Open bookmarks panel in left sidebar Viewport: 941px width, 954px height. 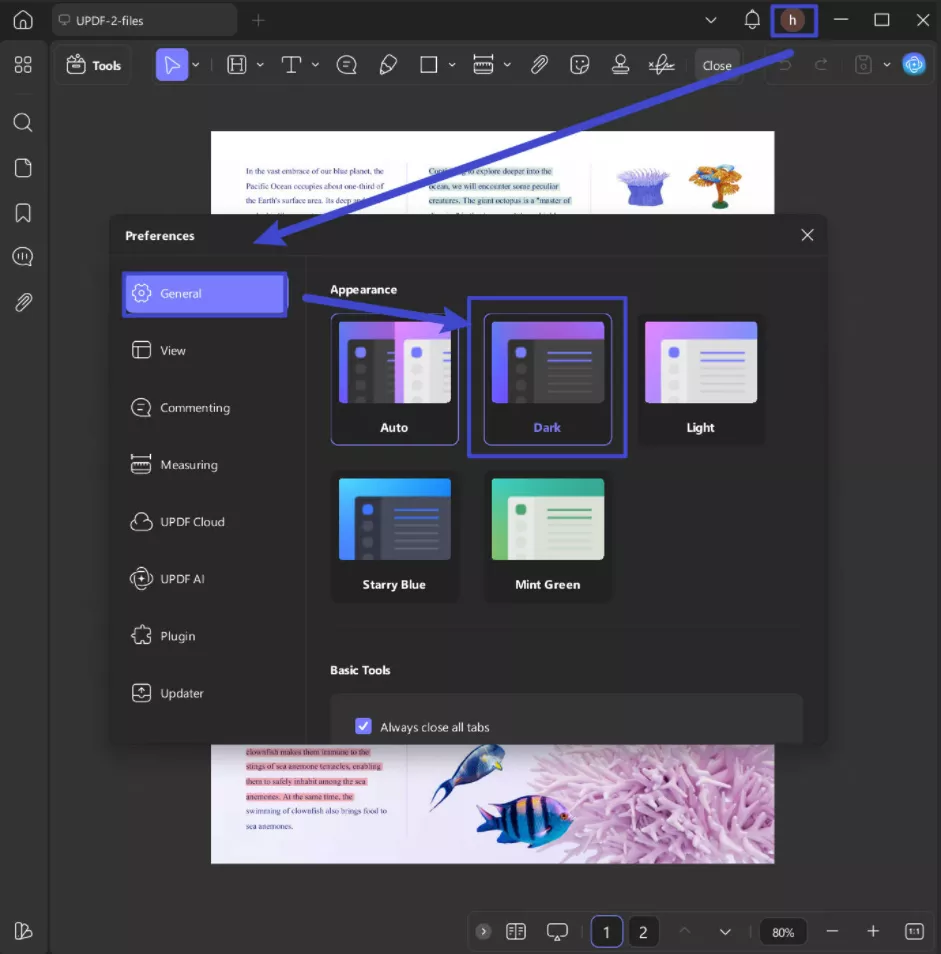point(23,213)
